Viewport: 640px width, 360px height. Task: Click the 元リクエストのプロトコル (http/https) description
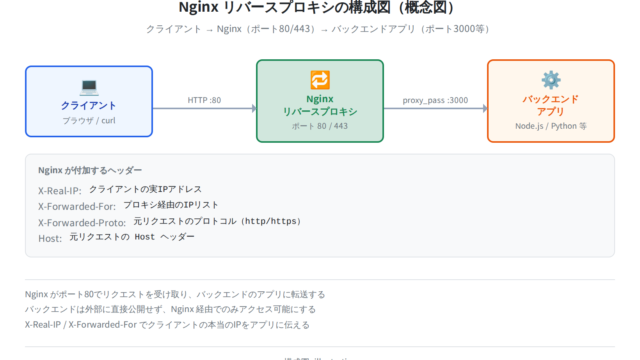coord(217,221)
